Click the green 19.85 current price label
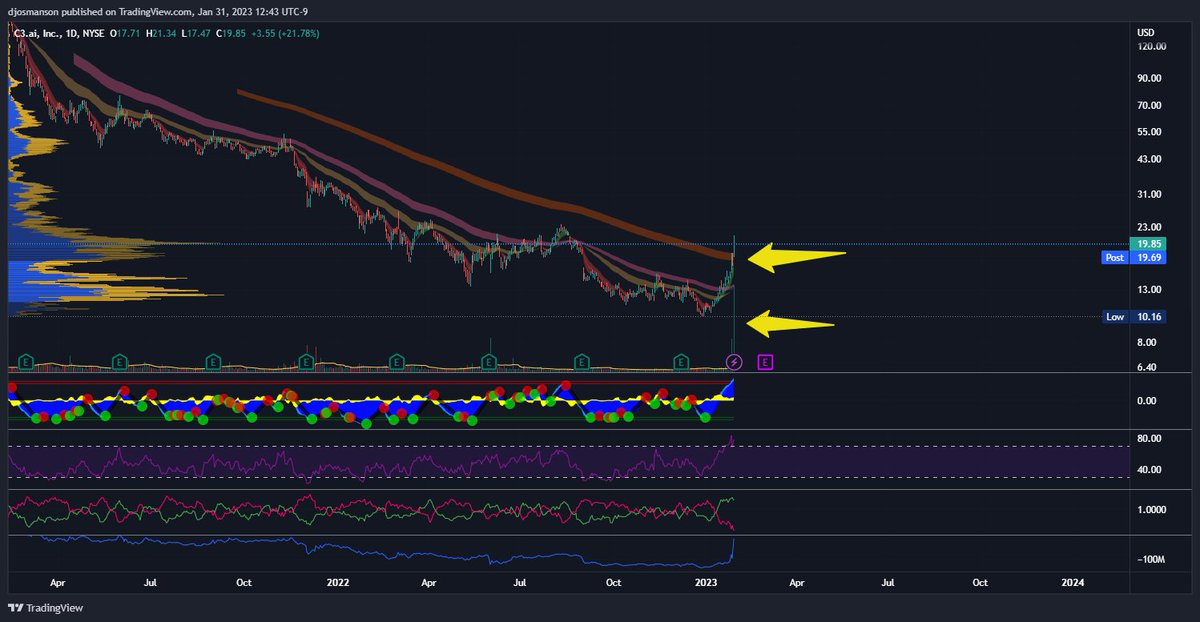The height and width of the screenshot is (622, 1200). point(1147,243)
